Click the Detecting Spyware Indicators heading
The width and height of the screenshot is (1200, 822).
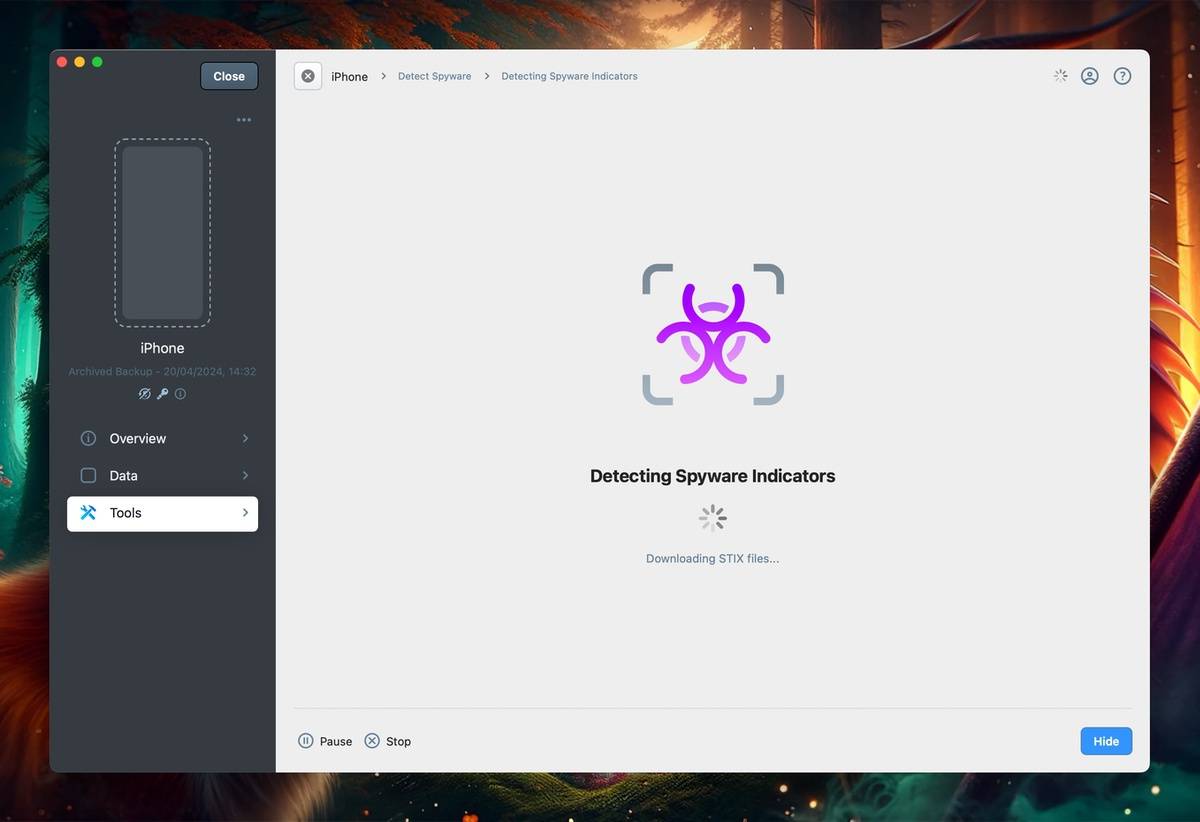[712, 476]
